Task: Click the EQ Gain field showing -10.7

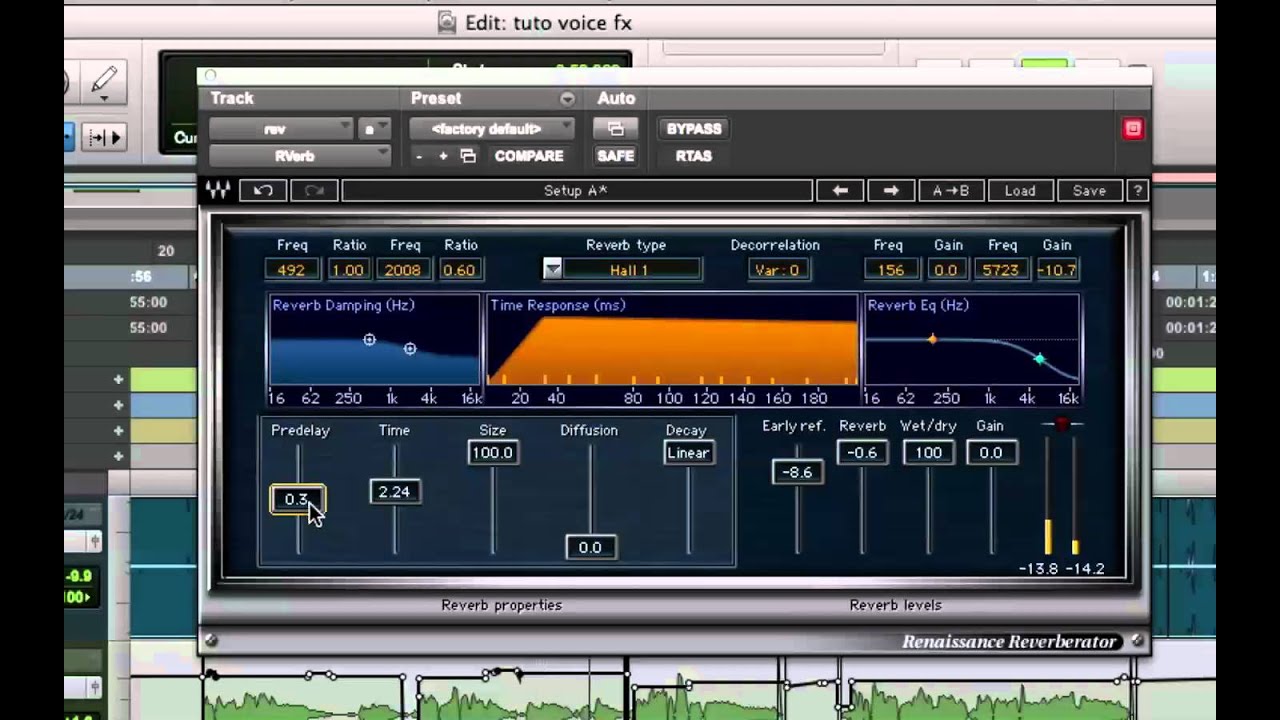Action: (x=1056, y=269)
